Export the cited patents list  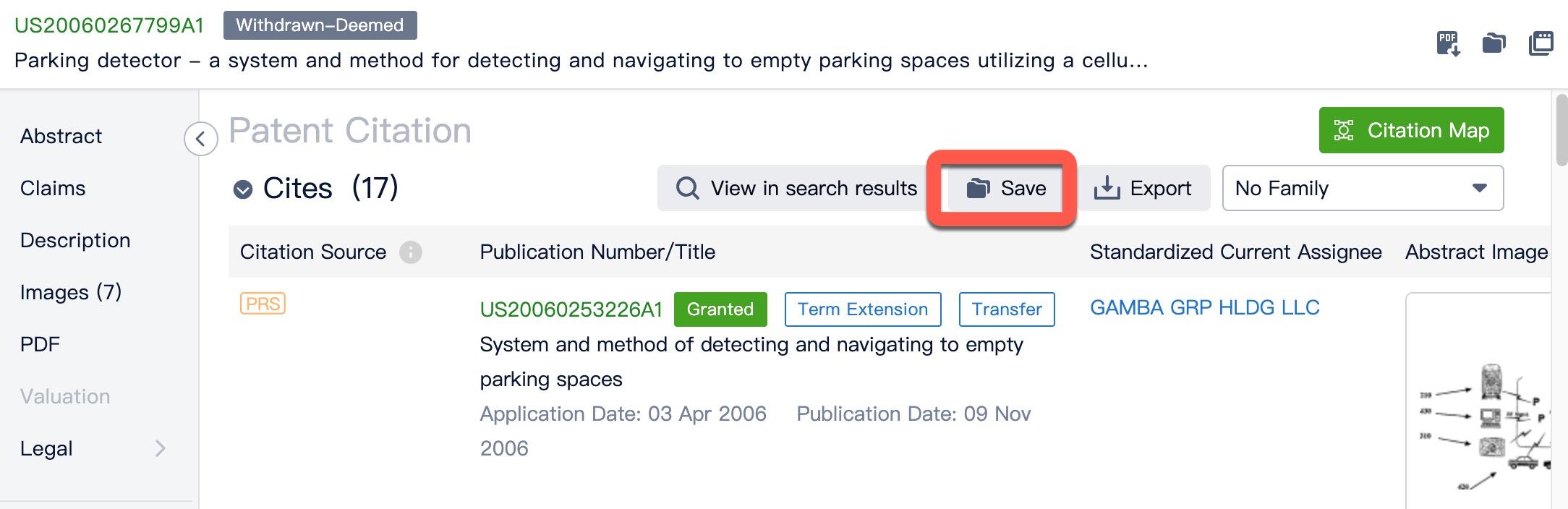(x=1143, y=188)
